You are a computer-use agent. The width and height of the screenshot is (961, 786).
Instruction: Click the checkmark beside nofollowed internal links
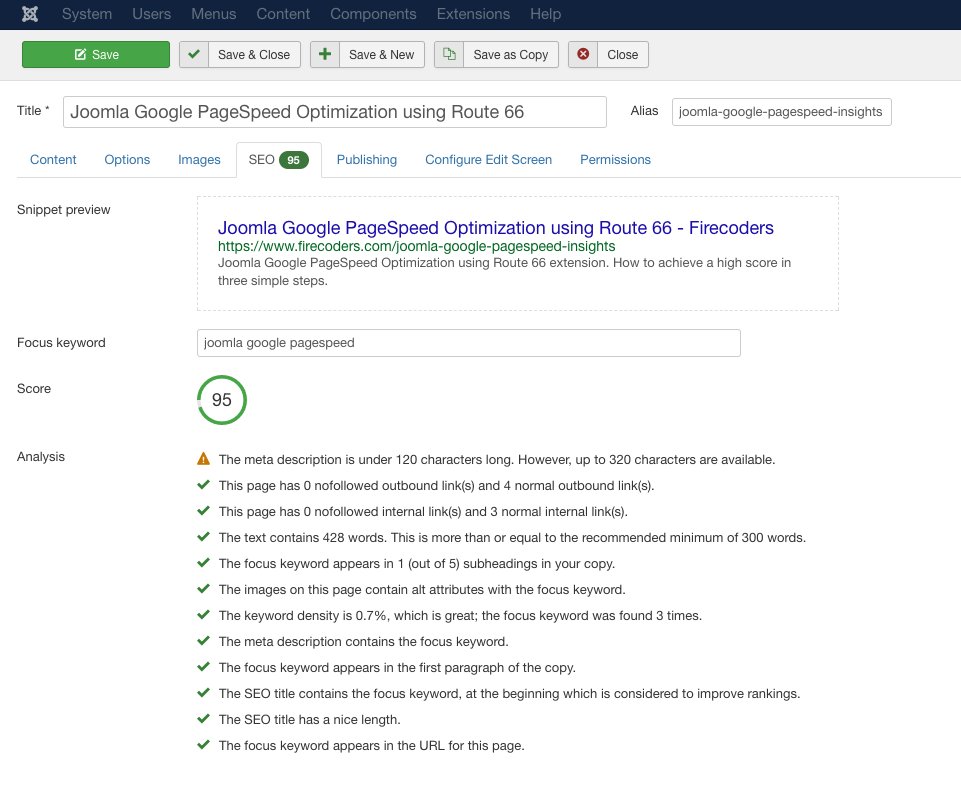pyautogui.click(x=203, y=511)
